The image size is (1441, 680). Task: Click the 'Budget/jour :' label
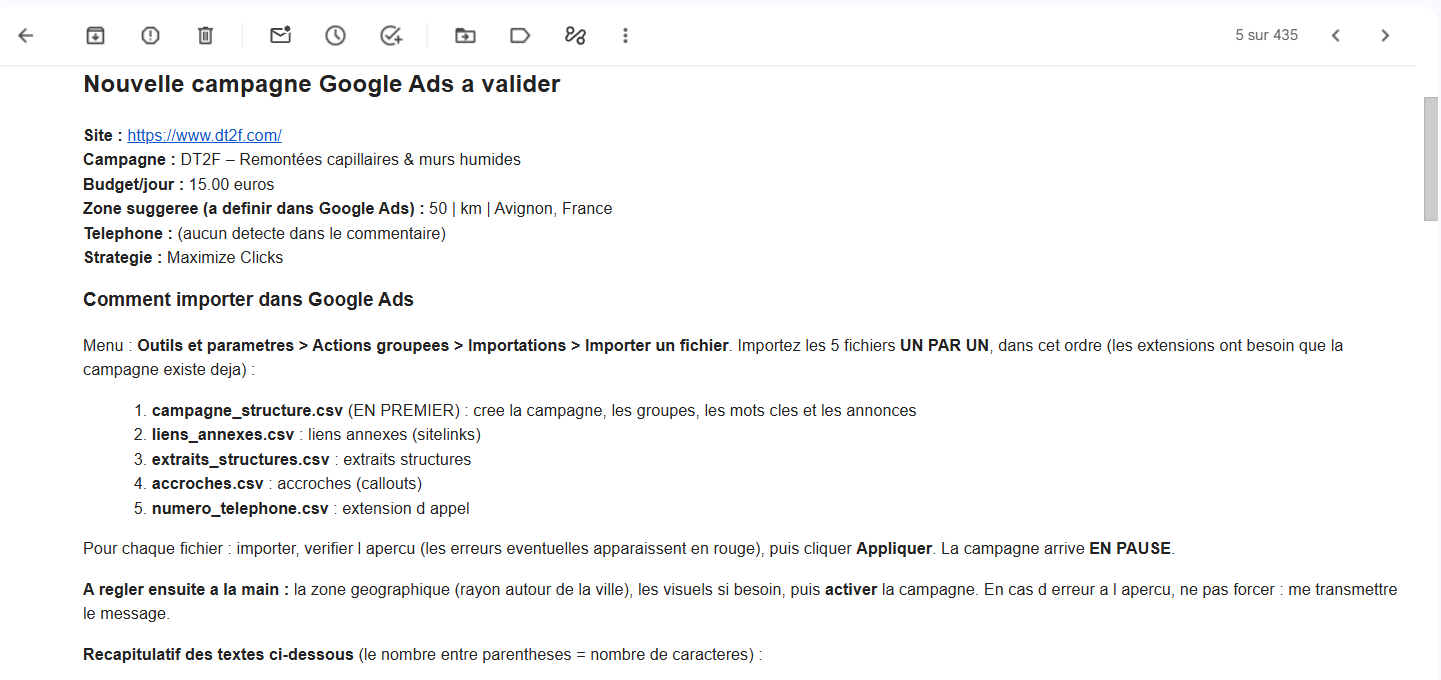[x=134, y=184]
